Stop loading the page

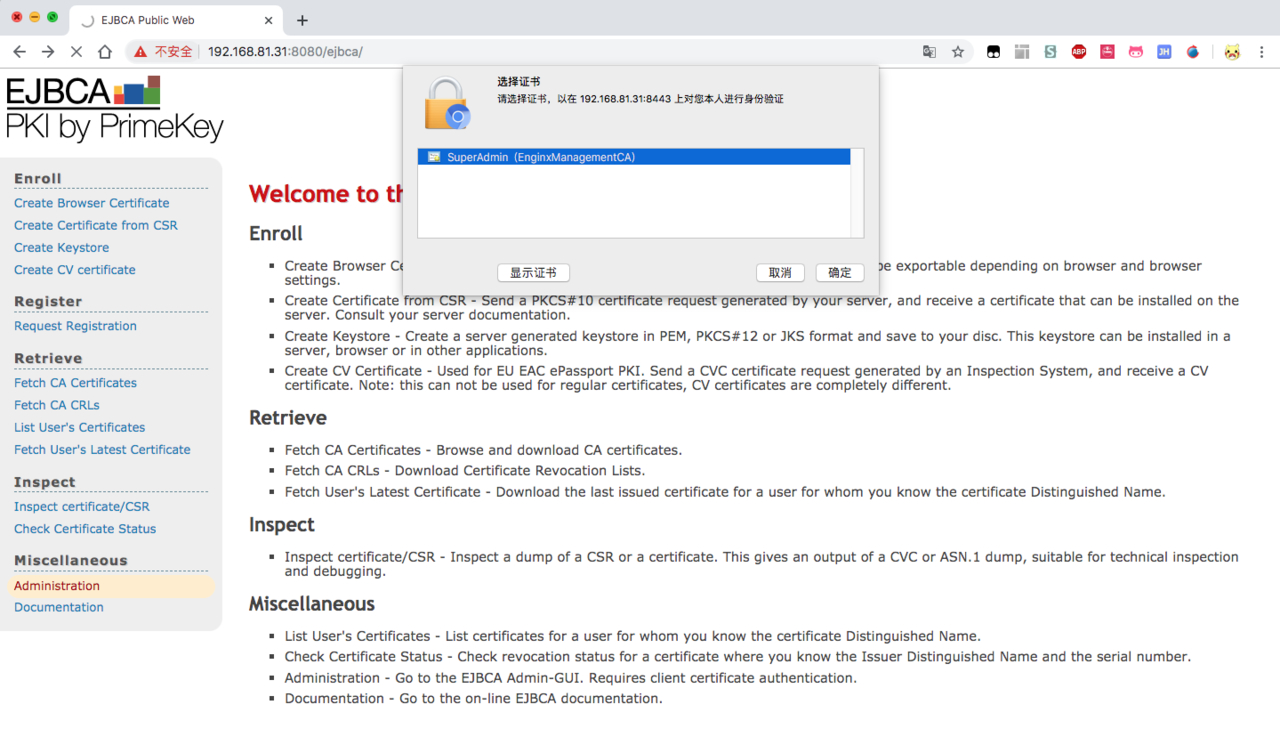point(76,52)
